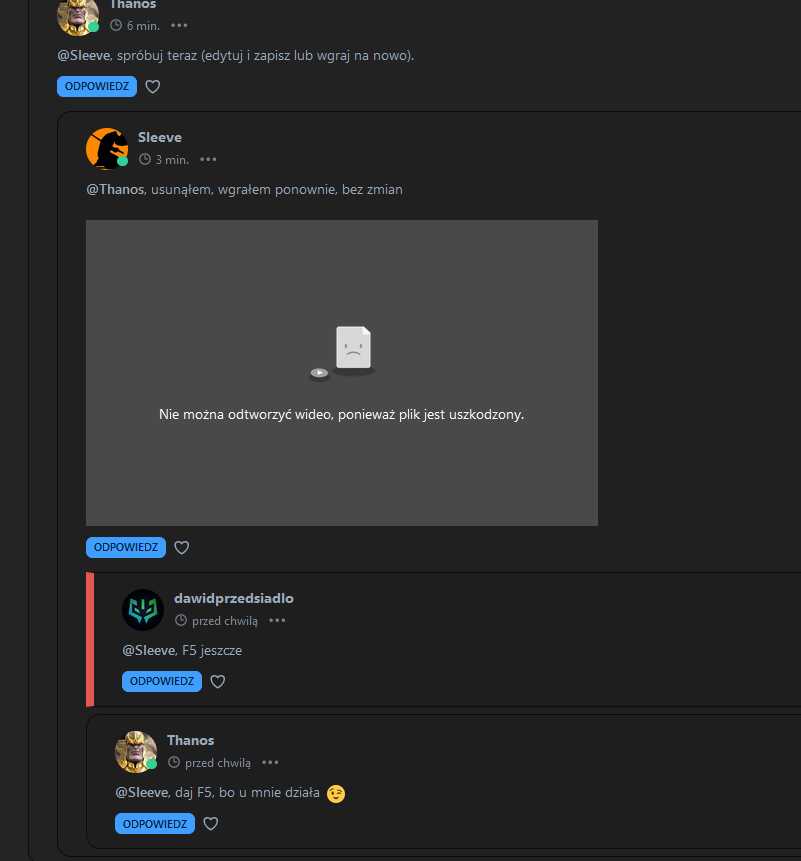Open Sleeve's profile via username

coord(160,137)
